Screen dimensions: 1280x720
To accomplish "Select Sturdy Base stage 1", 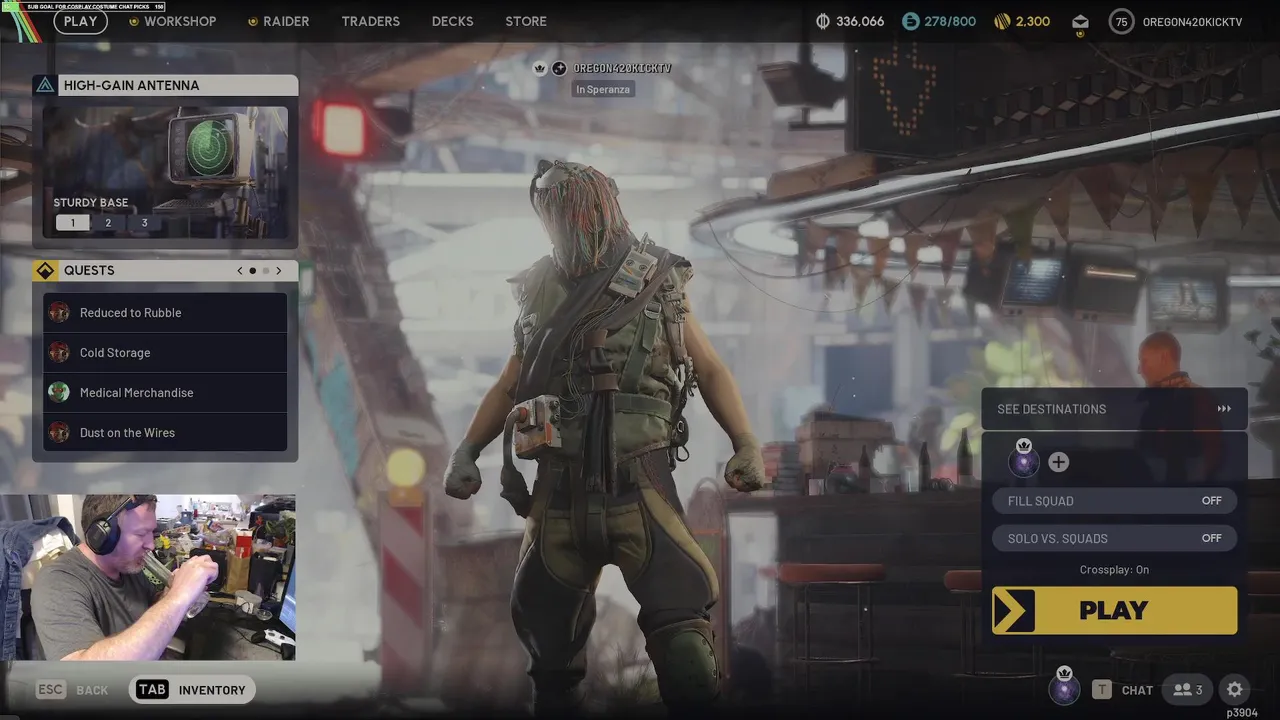I will 72,223.
